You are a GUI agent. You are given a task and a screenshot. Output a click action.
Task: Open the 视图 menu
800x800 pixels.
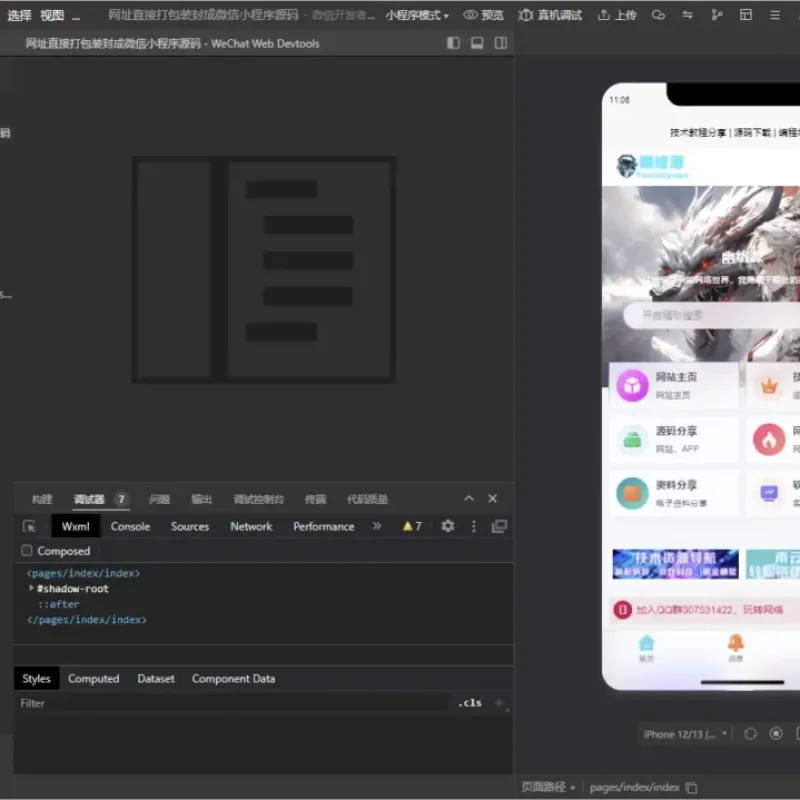click(x=52, y=15)
